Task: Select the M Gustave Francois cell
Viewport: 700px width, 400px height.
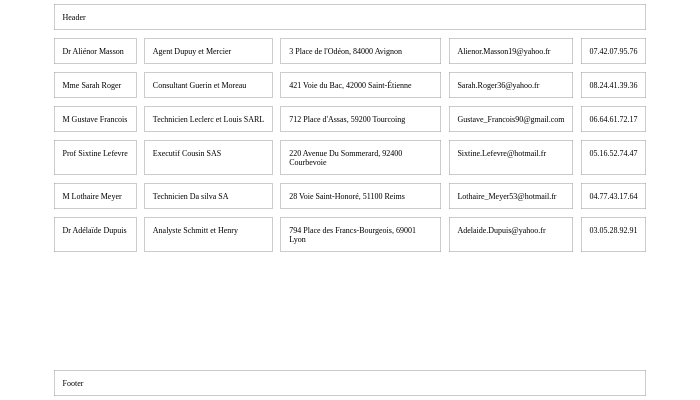Action: (x=95, y=119)
